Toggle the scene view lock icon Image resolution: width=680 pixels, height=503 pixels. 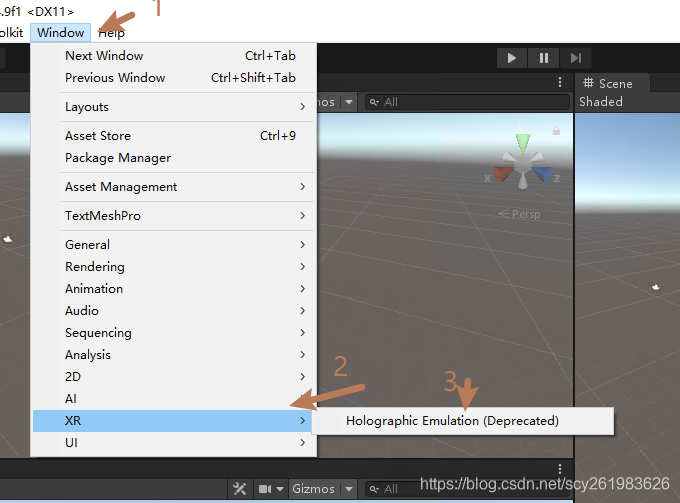point(556,131)
